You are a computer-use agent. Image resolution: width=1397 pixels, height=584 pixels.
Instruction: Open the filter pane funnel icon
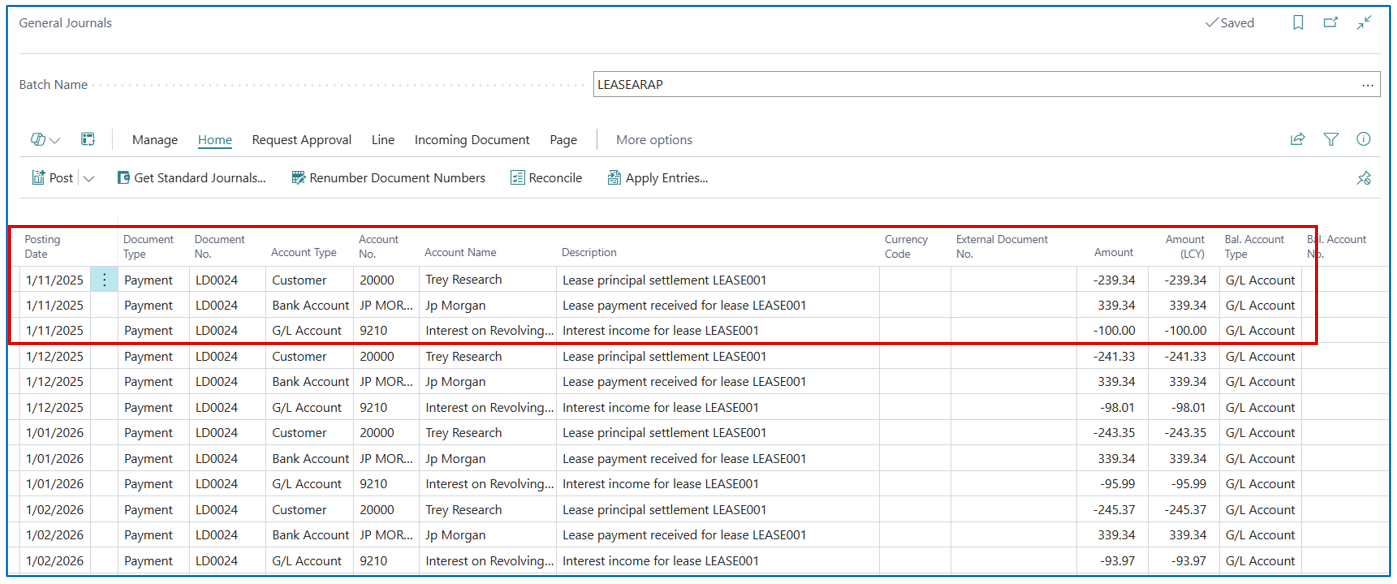pyautogui.click(x=1331, y=140)
